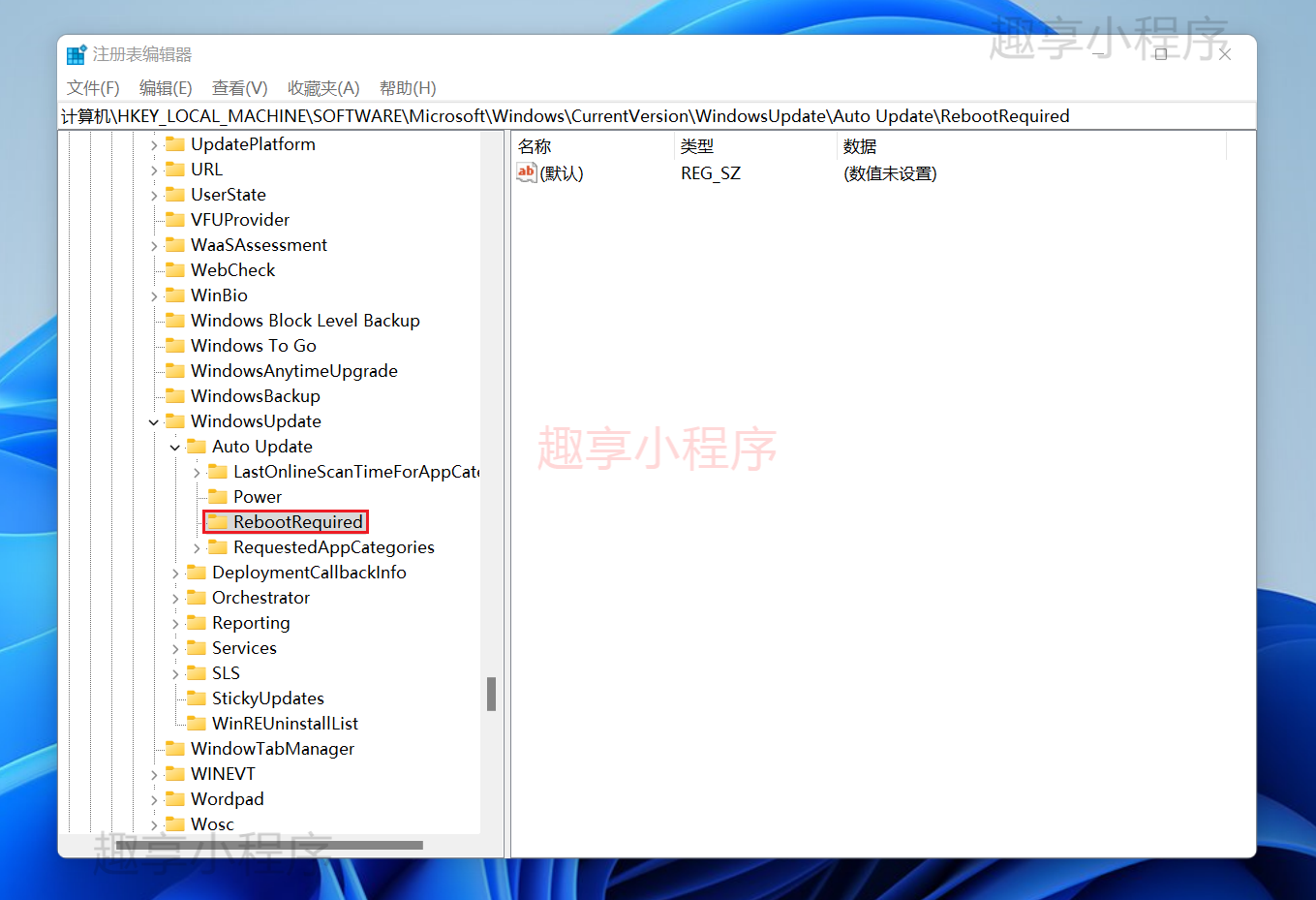
Task: Select the WINEVT key label
Action: 223,774
